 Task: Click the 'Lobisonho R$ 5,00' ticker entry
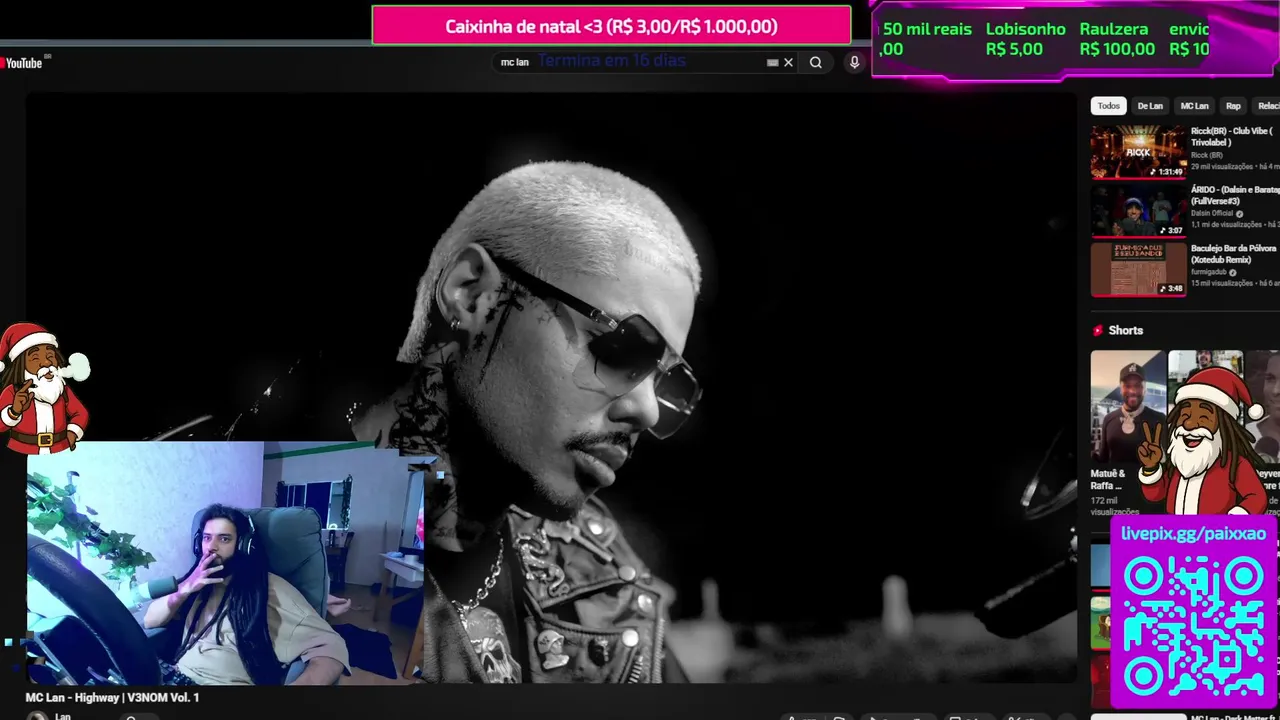click(1025, 39)
